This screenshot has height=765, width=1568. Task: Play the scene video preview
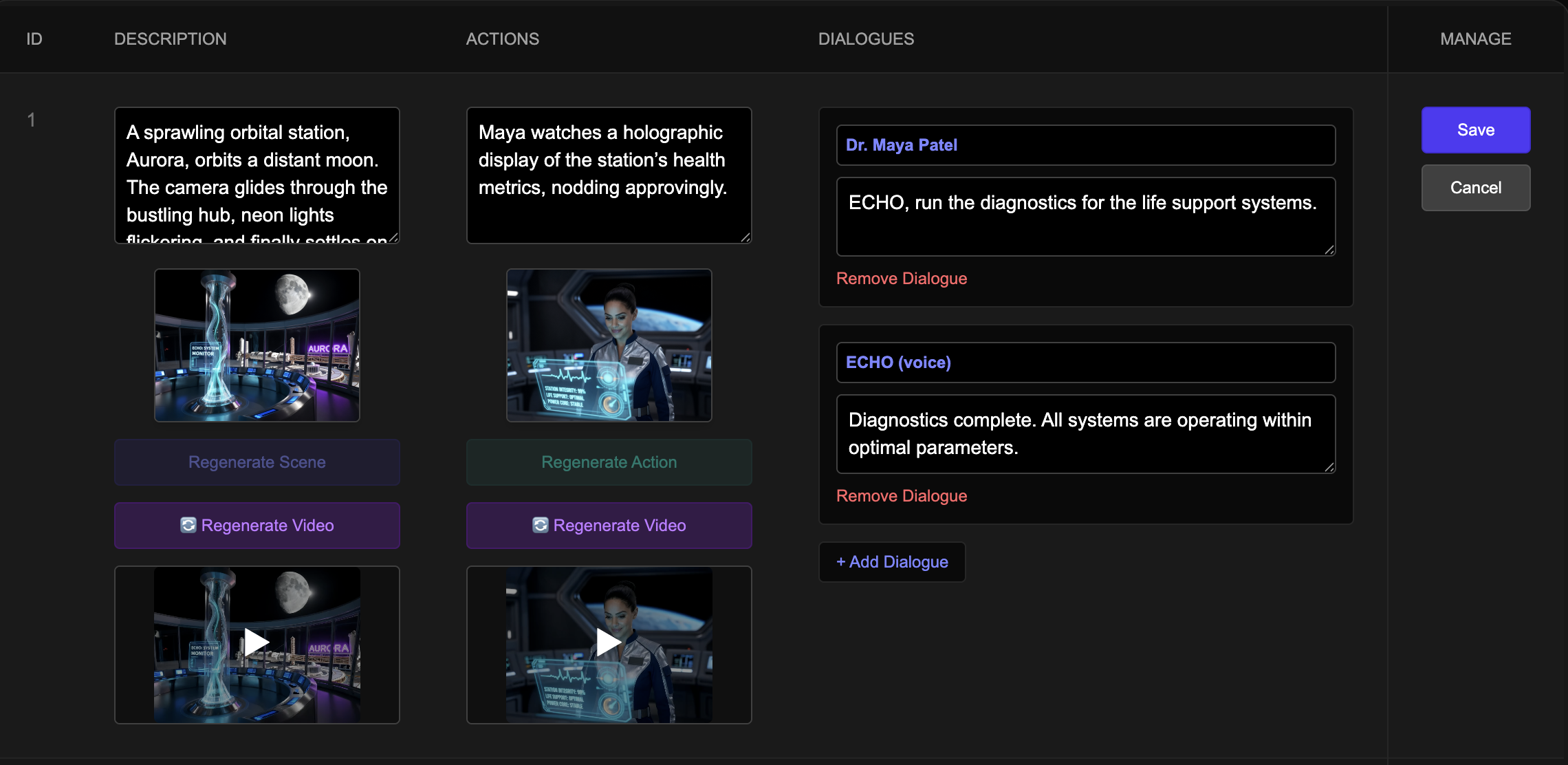click(x=257, y=643)
